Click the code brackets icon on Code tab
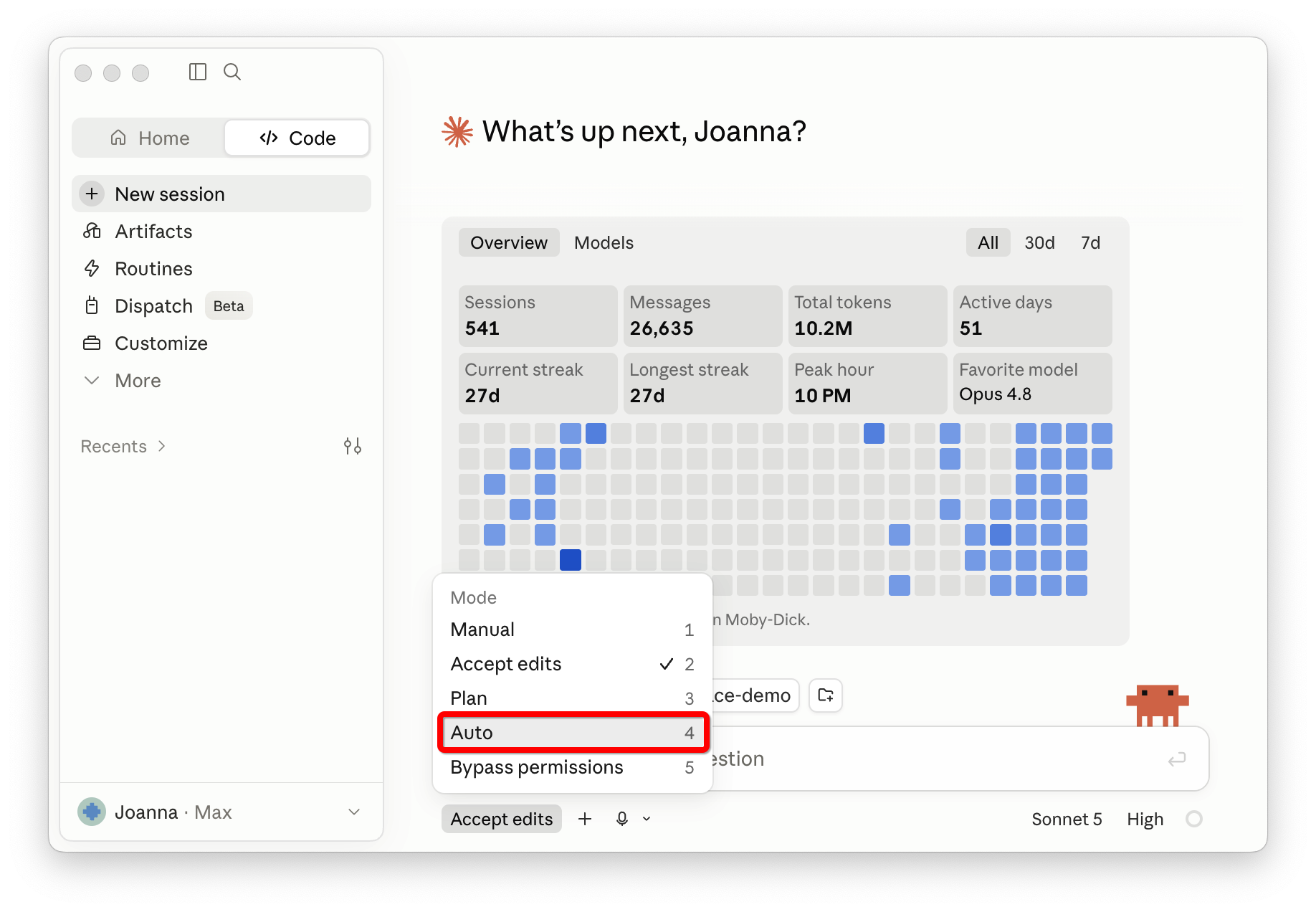Screen dimensions: 1316x912 coord(269,138)
